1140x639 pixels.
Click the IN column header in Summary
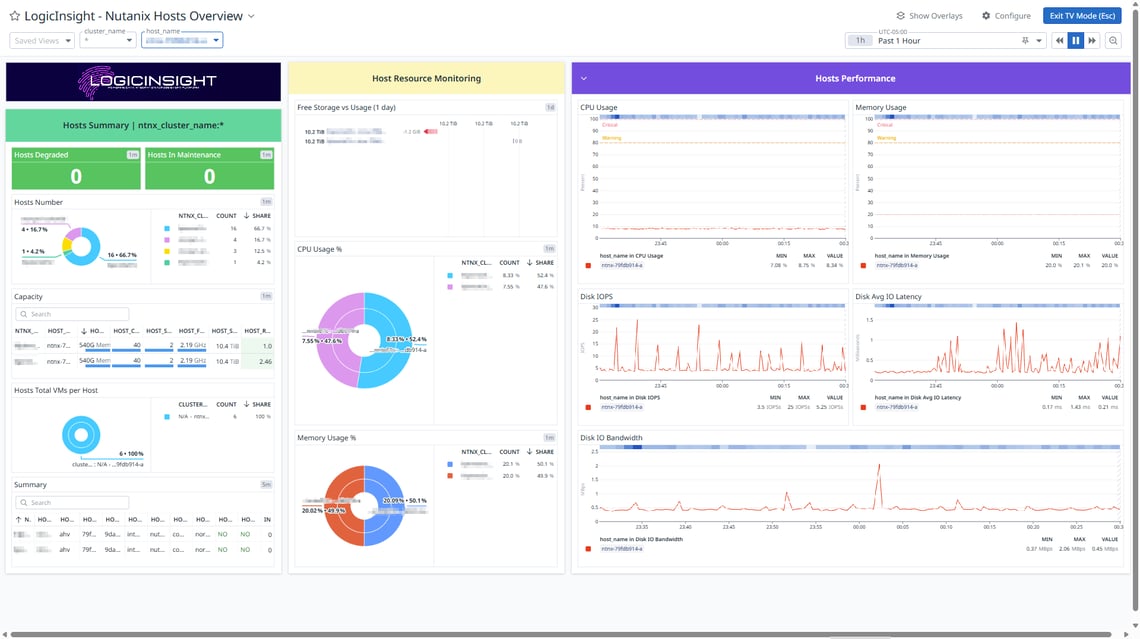[267, 520]
